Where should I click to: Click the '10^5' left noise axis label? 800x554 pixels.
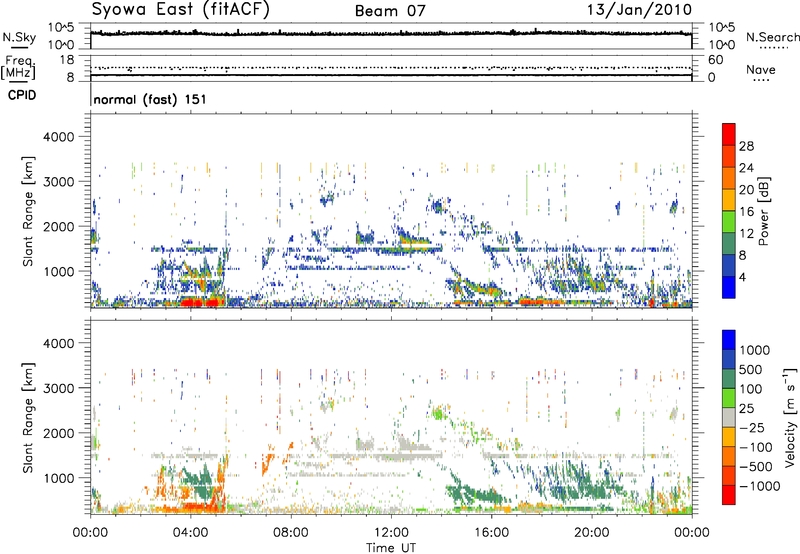tap(61, 28)
